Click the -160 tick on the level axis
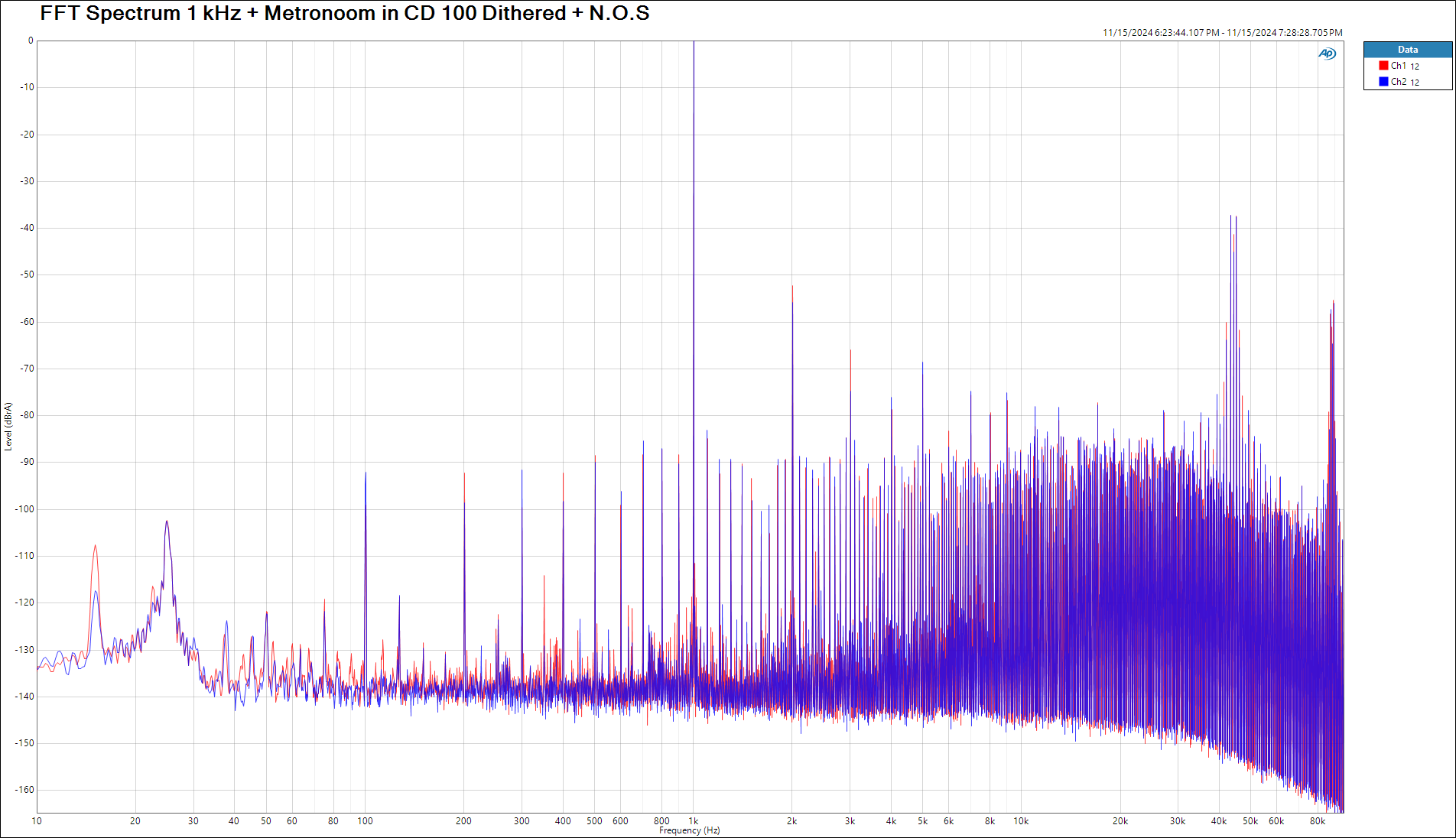Screen dimensions: 1456x838 (25, 790)
